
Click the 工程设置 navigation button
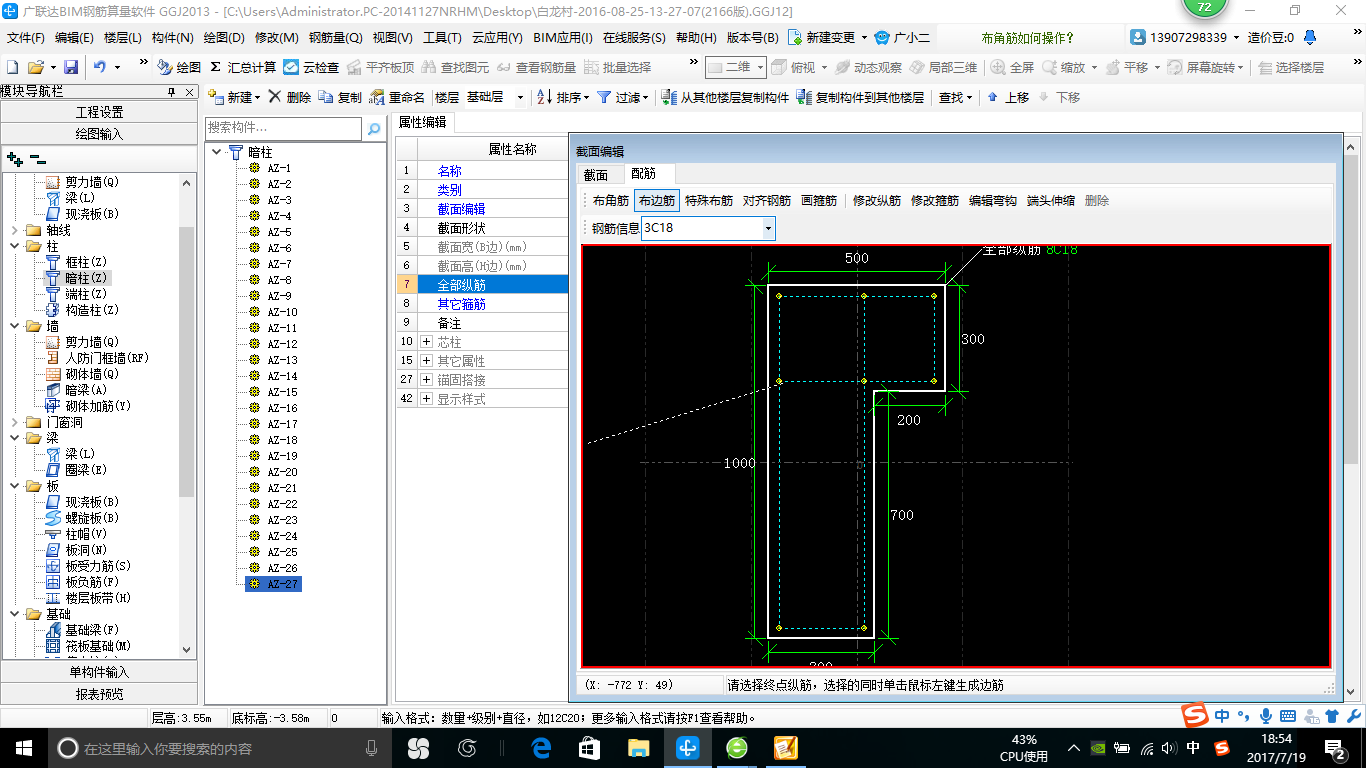point(99,112)
